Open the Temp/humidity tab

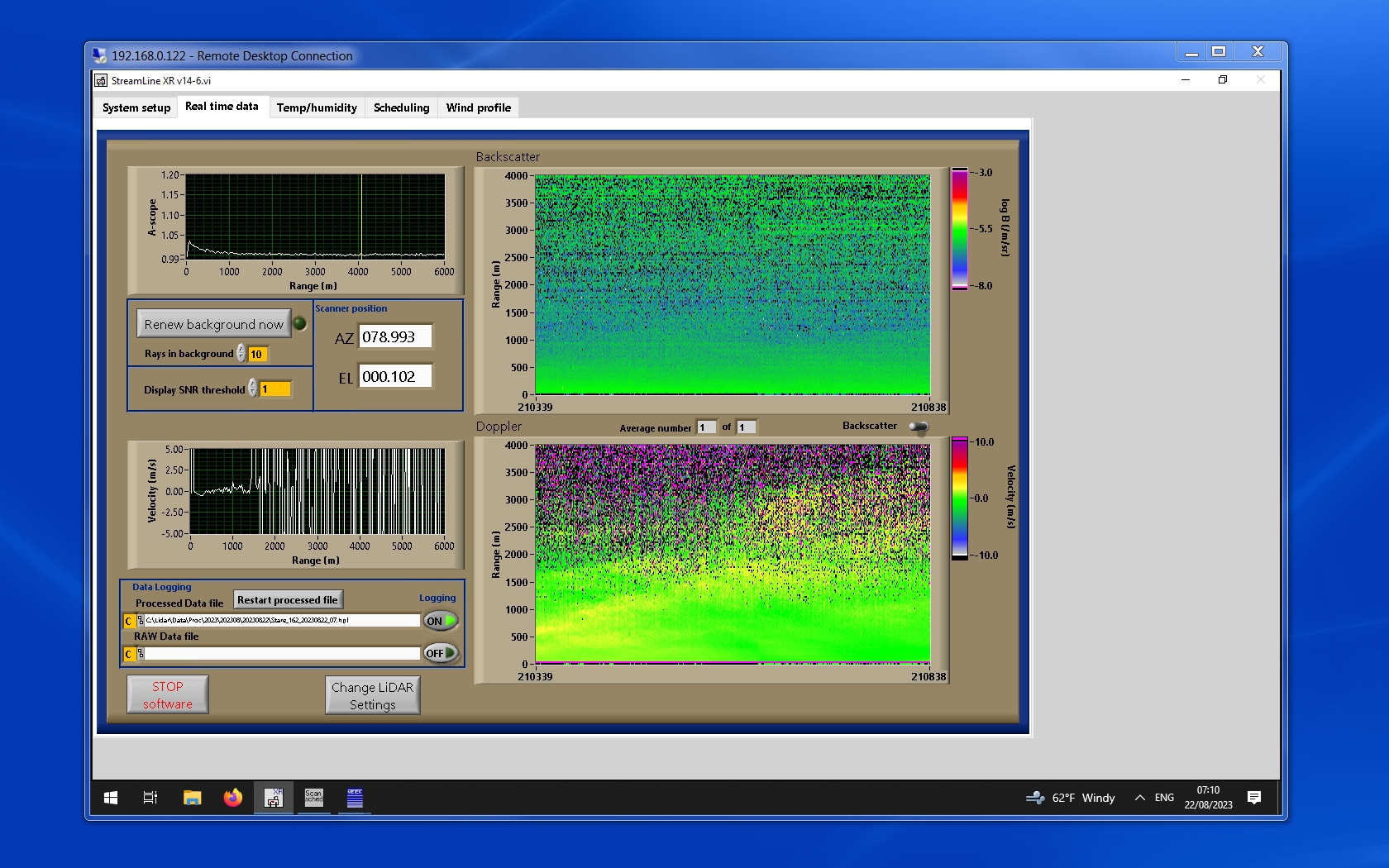317,107
